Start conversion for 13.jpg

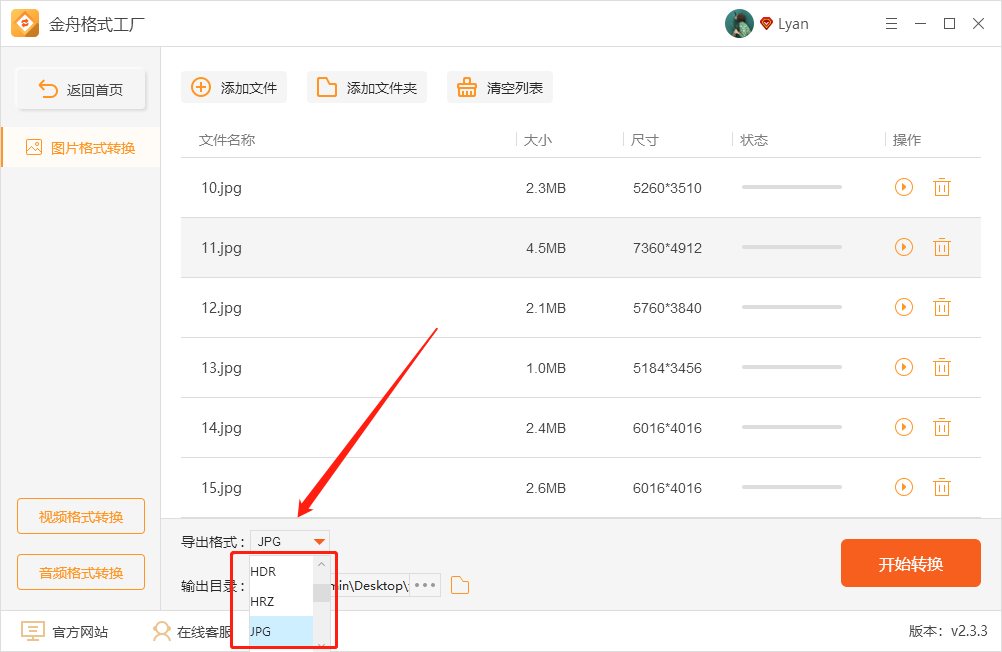tap(904, 368)
